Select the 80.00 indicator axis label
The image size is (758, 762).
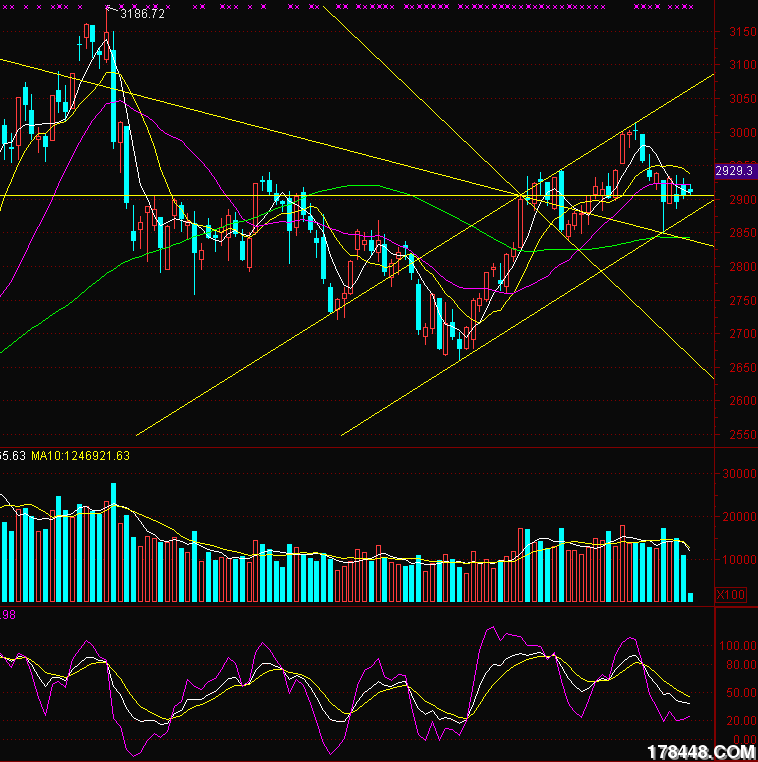point(741,665)
